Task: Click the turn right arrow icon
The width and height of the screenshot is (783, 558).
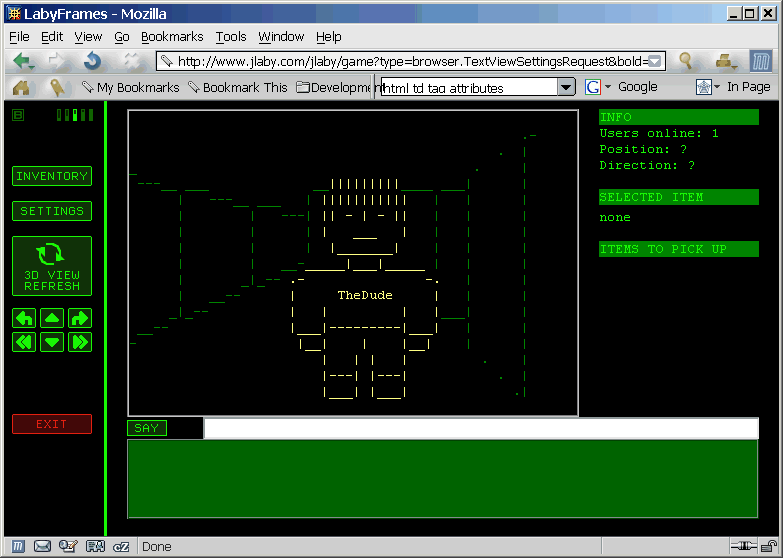Action: tap(80, 318)
